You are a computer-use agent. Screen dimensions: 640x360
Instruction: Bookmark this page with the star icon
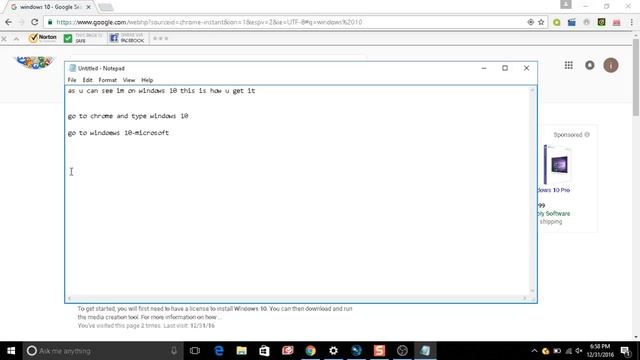(x=541, y=22)
